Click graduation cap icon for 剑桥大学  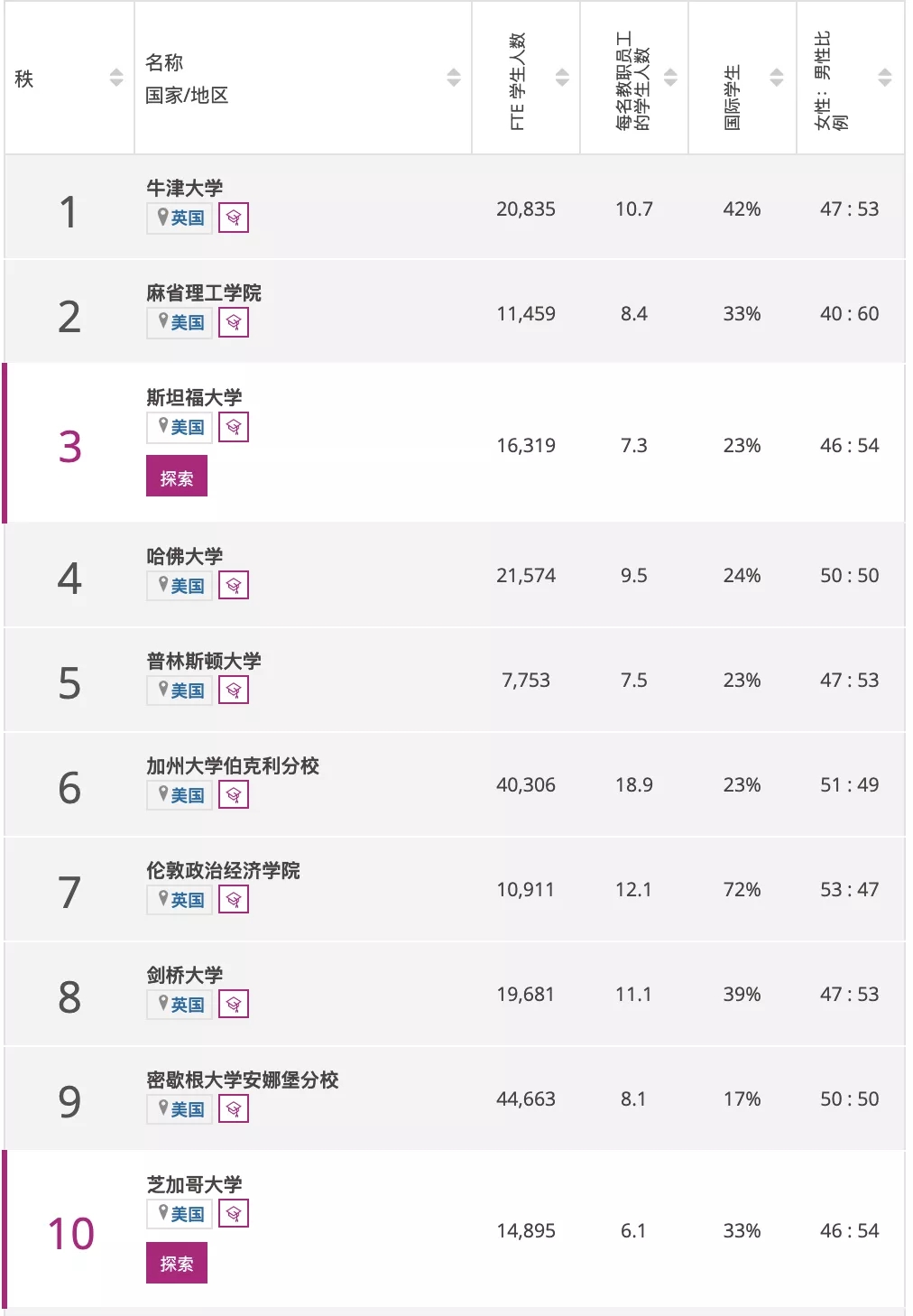click(234, 1005)
